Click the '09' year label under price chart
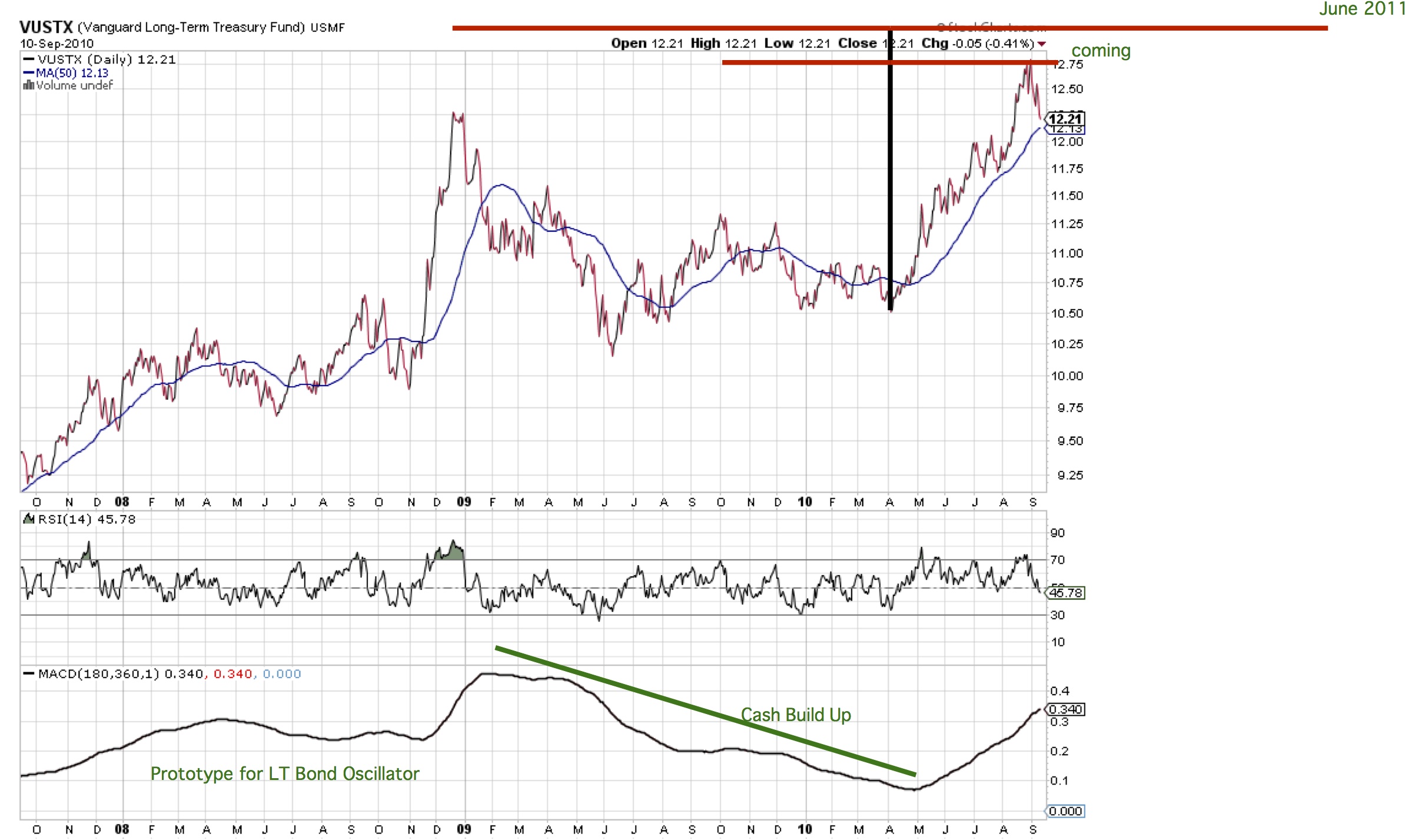Viewport: 1405px width, 840px height. click(x=464, y=502)
